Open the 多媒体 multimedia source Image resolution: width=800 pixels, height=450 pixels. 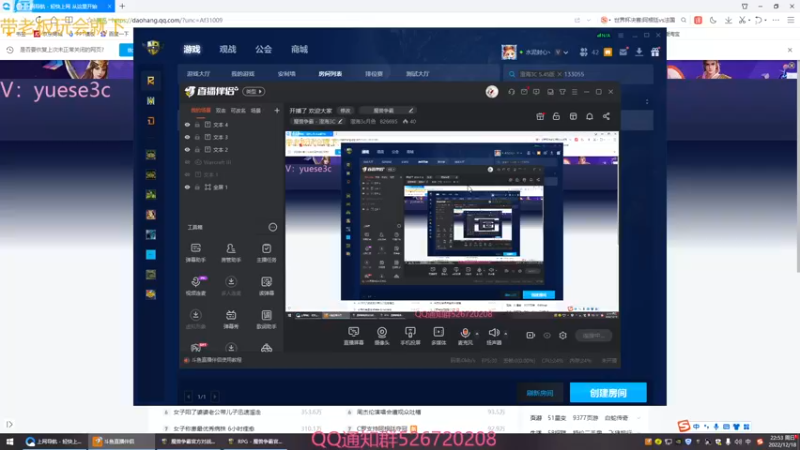(438, 336)
